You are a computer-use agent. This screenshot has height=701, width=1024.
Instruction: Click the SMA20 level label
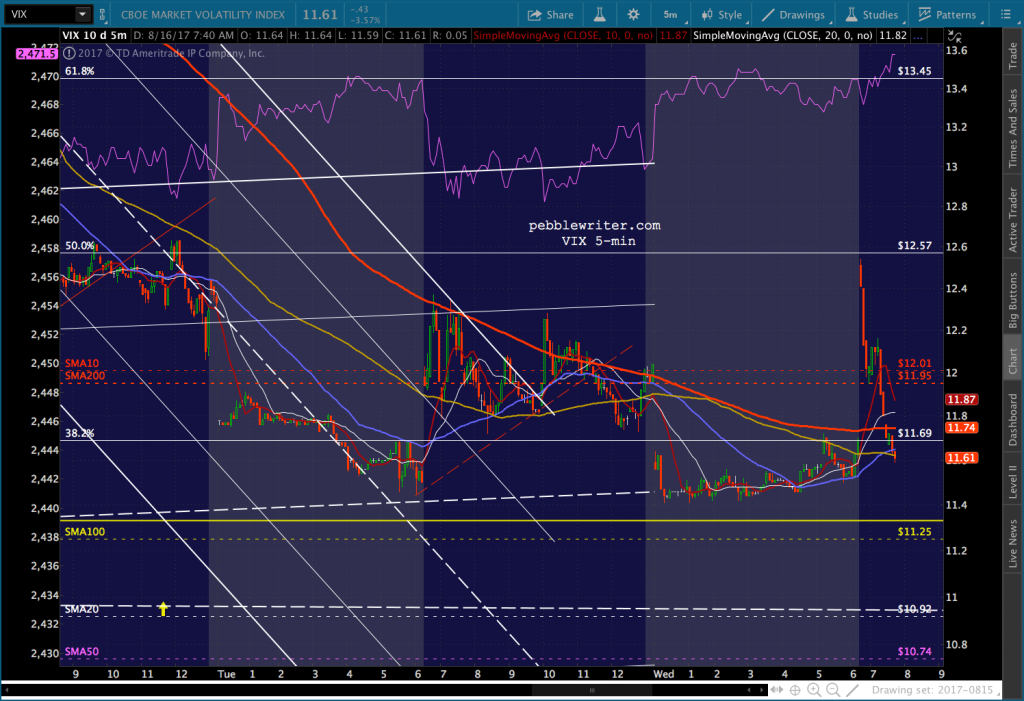pos(82,610)
